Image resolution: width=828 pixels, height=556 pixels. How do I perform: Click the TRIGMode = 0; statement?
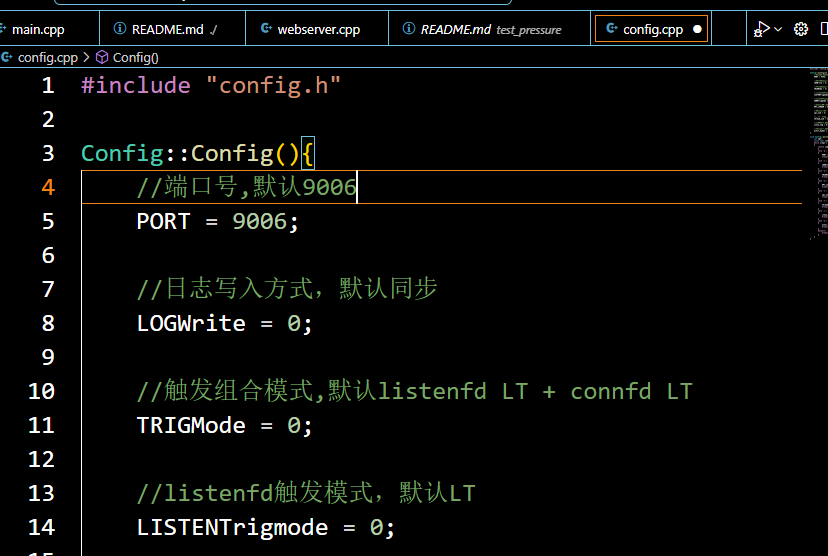coord(224,425)
